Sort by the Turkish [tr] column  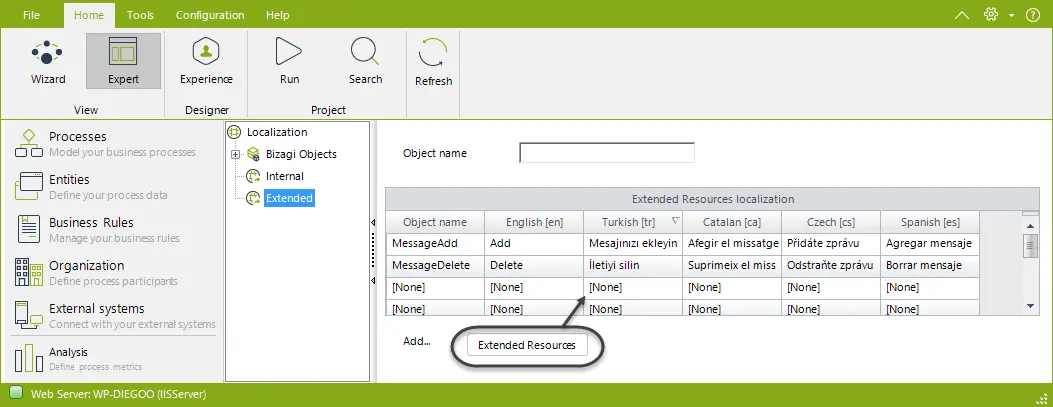click(x=633, y=222)
